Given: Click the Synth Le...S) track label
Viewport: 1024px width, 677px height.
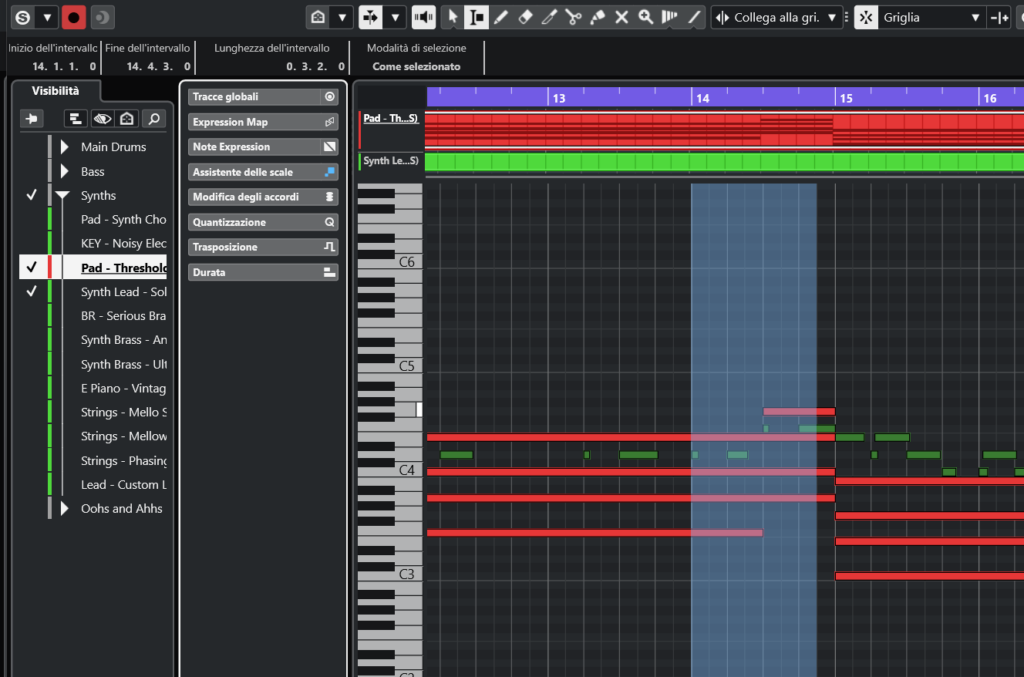Looking at the screenshot, I should tap(391, 161).
